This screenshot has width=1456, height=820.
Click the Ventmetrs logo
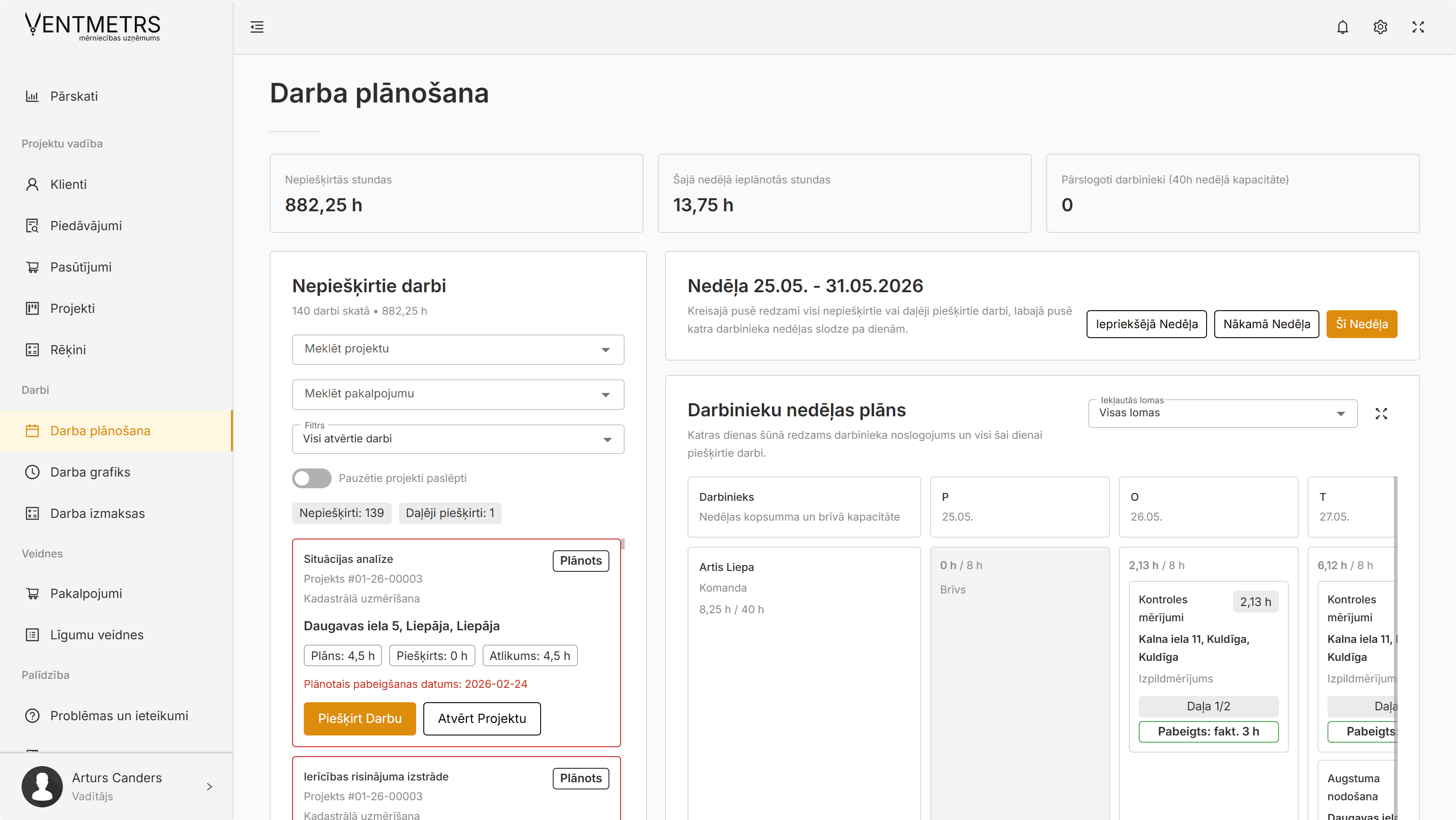point(93,27)
